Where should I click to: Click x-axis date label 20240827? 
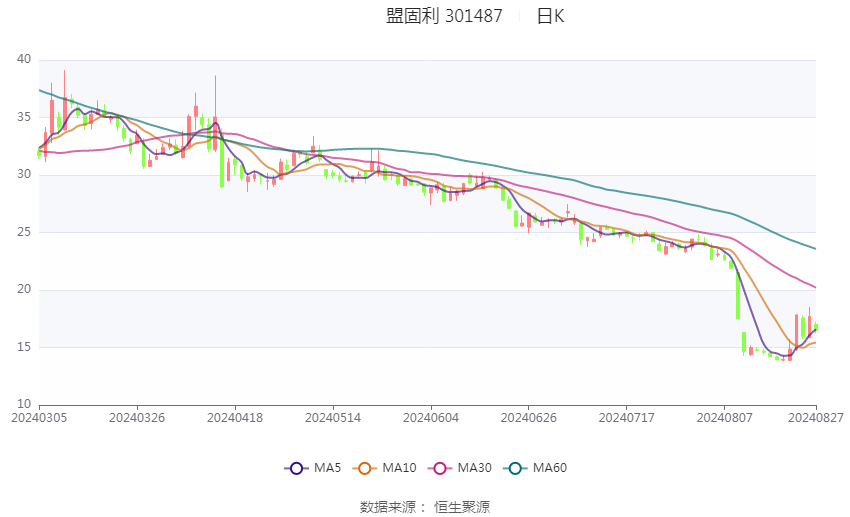tap(816, 418)
